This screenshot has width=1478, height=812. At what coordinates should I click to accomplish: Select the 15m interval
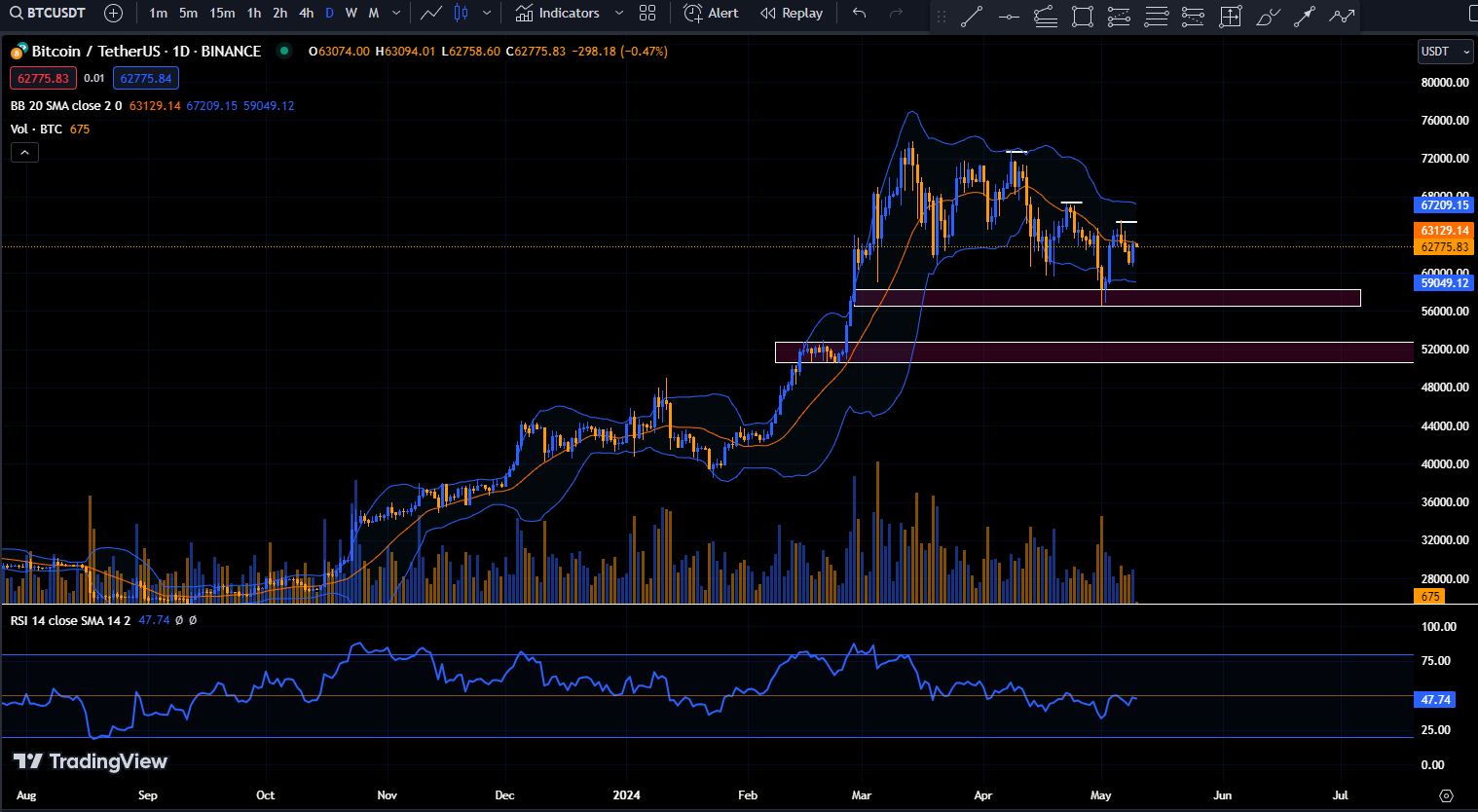222,13
